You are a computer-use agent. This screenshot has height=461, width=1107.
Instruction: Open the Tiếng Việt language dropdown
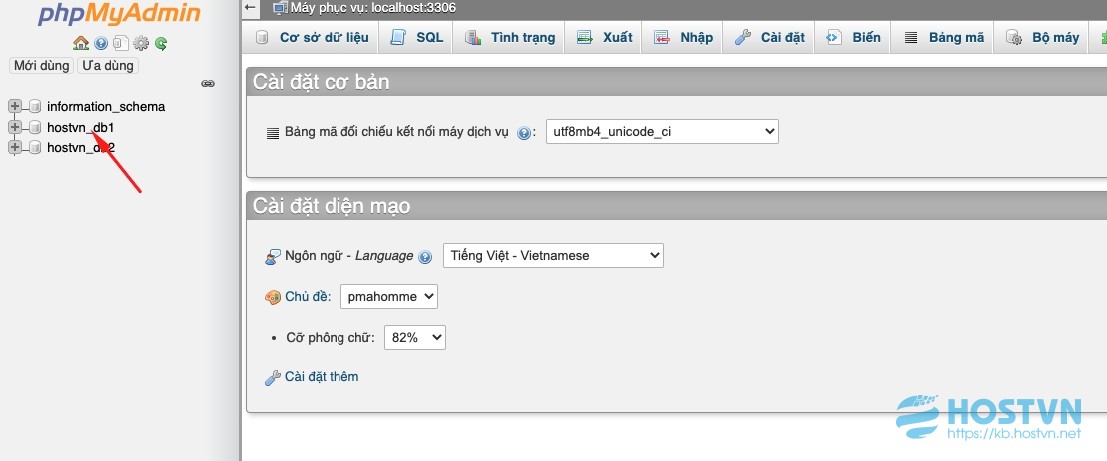pos(553,256)
